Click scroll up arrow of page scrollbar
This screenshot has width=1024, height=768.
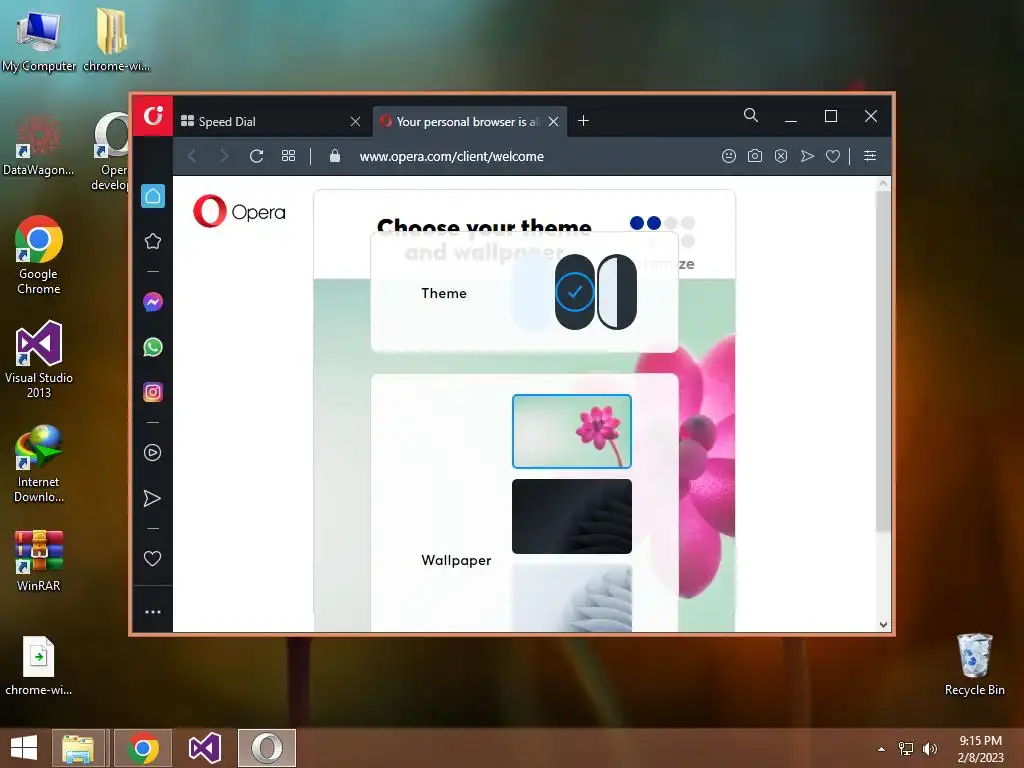click(883, 184)
